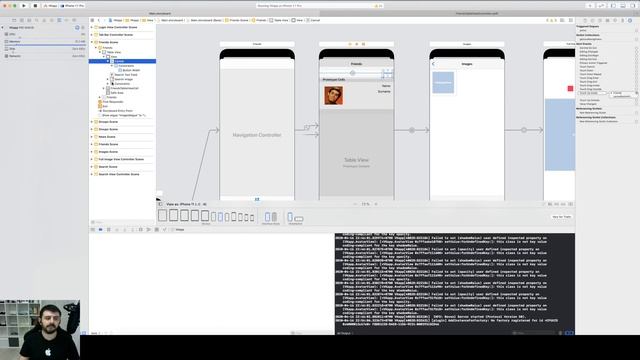This screenshot has height=360, width=640.
Task: Choose the iPhone 11 Pro run destination
Action: click(x=73, y=6)
